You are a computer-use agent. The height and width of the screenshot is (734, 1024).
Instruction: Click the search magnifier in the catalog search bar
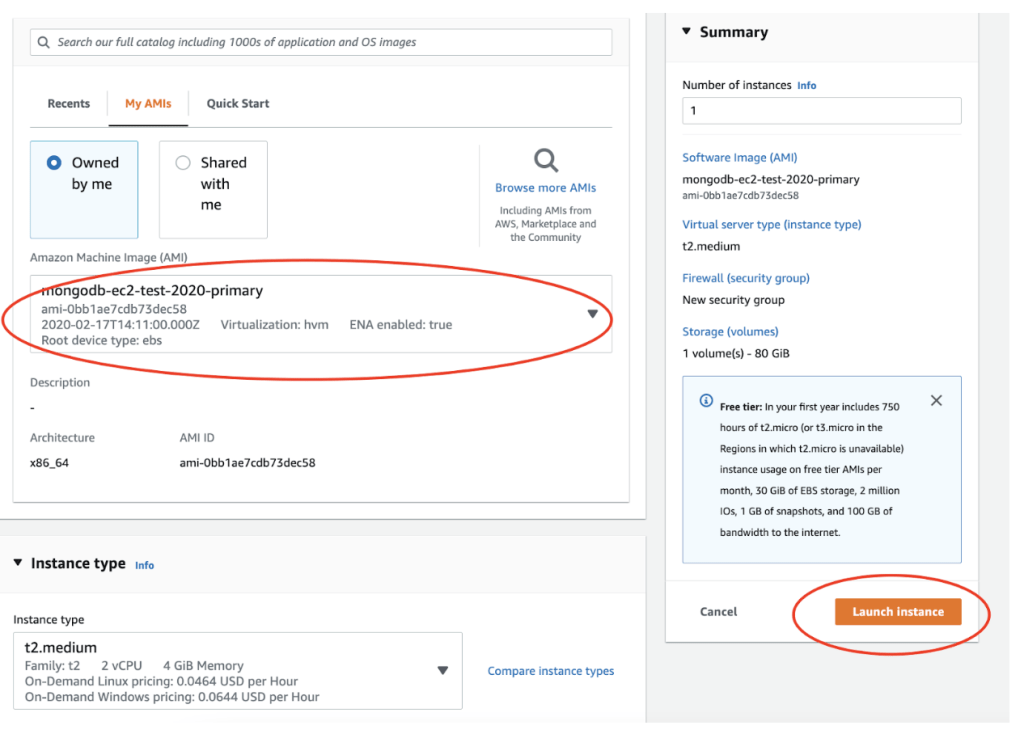tap(42, 41)
